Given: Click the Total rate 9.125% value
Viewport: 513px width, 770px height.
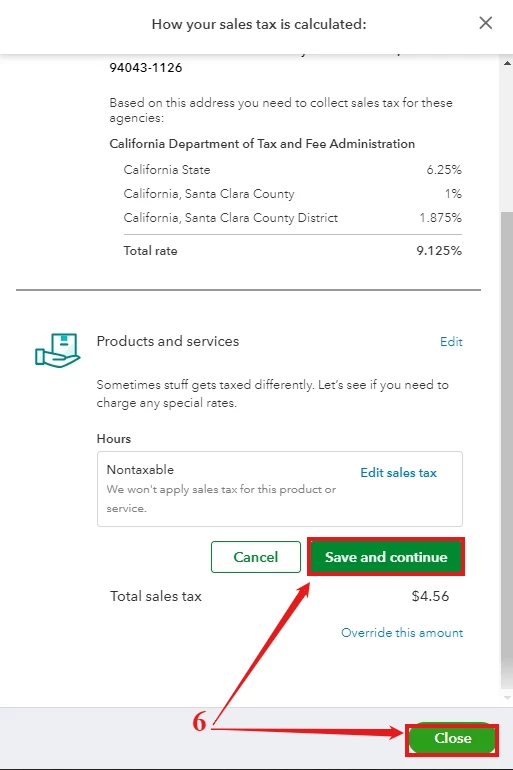Looking at the screenshot, I should point(439,251).
